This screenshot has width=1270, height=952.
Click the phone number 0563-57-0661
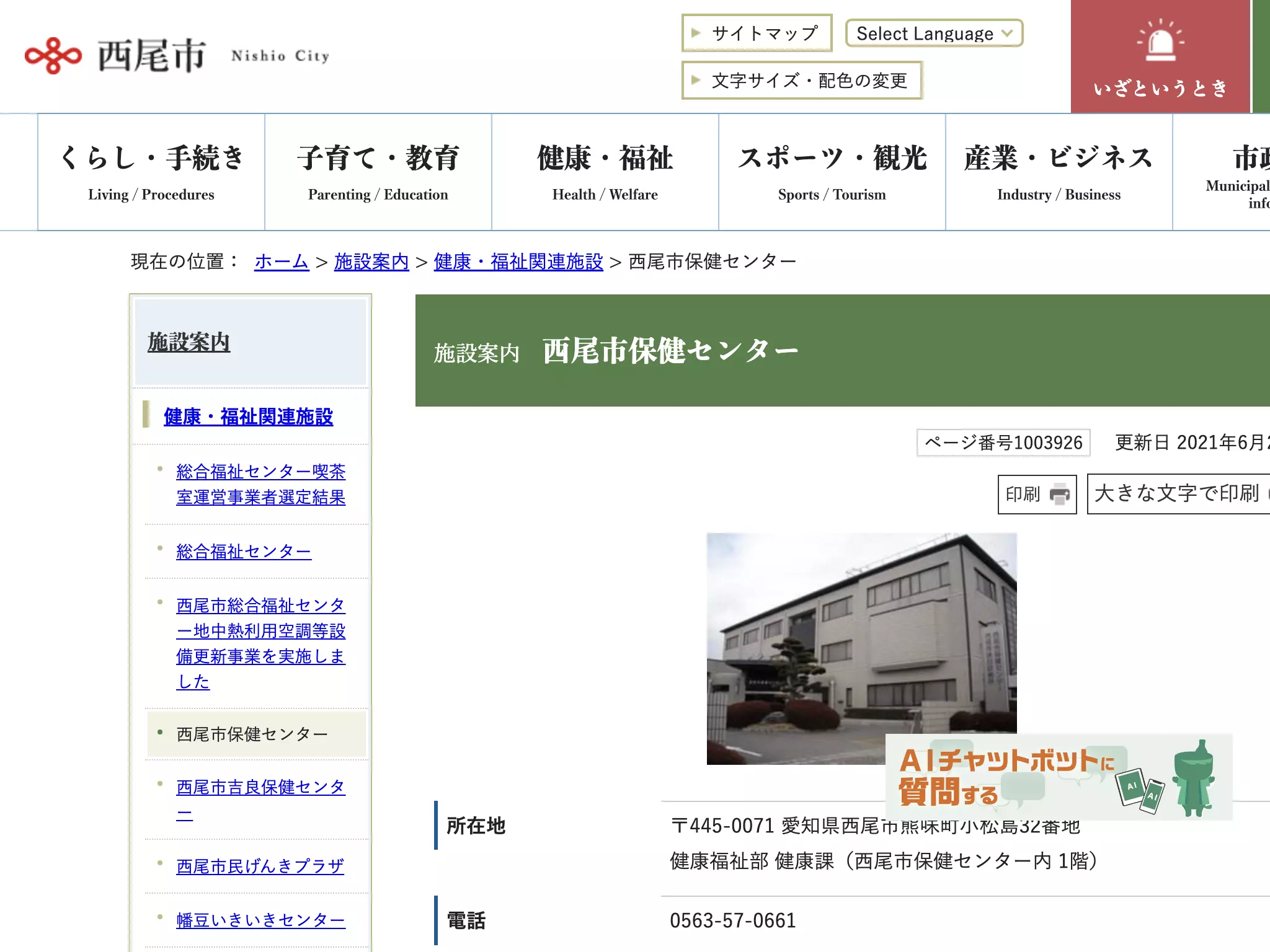[x=733, y=921]
